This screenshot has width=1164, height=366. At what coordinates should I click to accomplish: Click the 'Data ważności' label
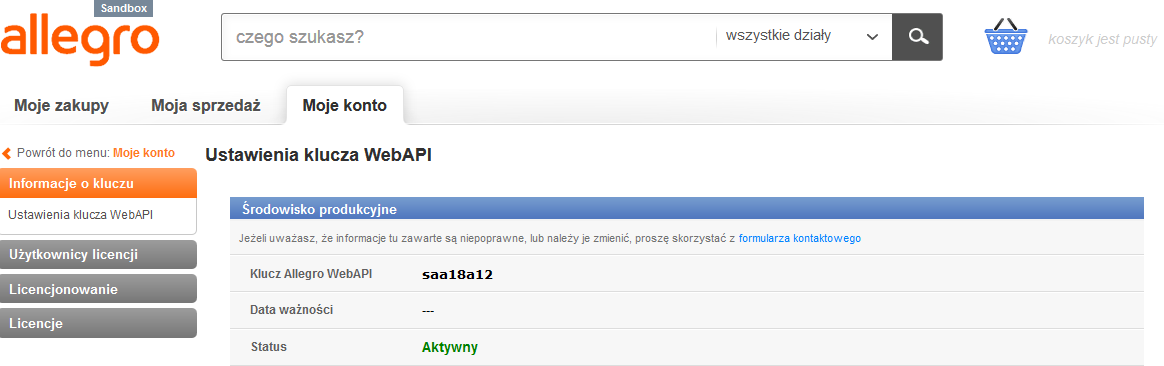click(292, 310)
